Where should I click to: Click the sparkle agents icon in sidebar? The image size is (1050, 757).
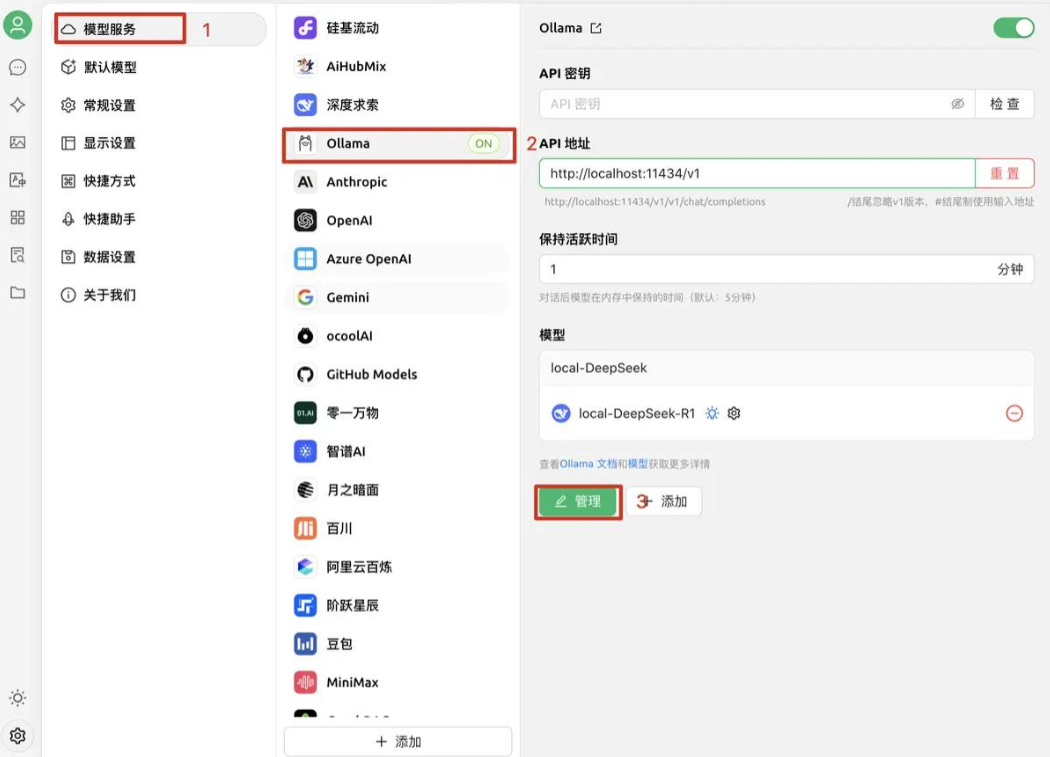[x=17, y=105]
